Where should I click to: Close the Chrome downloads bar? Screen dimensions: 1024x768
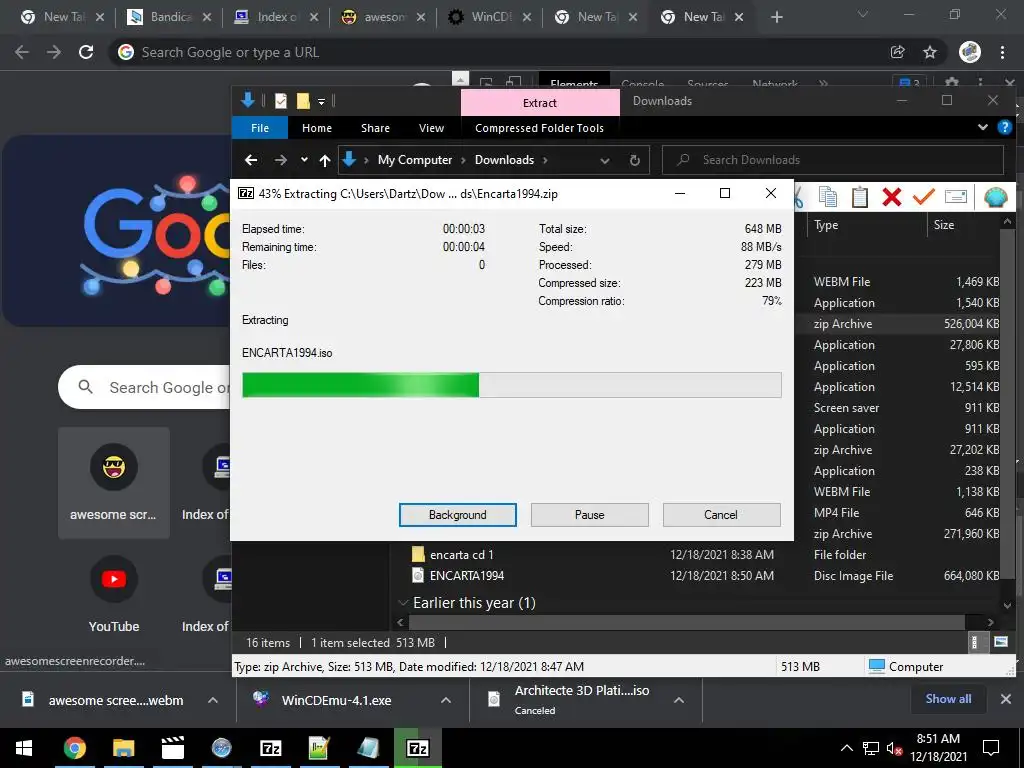1006,699
